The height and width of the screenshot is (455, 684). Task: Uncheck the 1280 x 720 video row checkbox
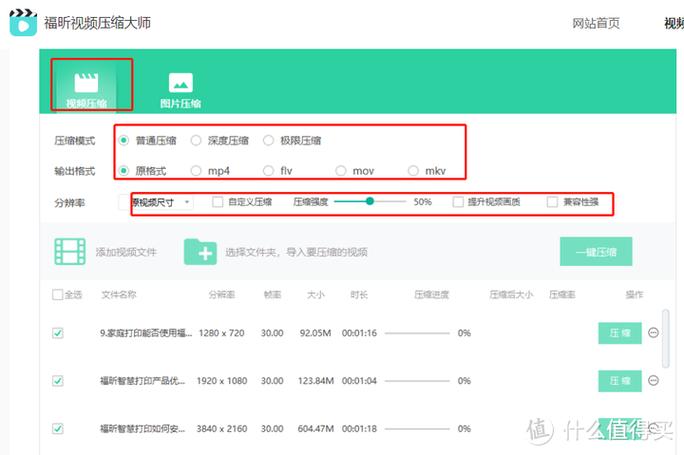pos(58,333)
